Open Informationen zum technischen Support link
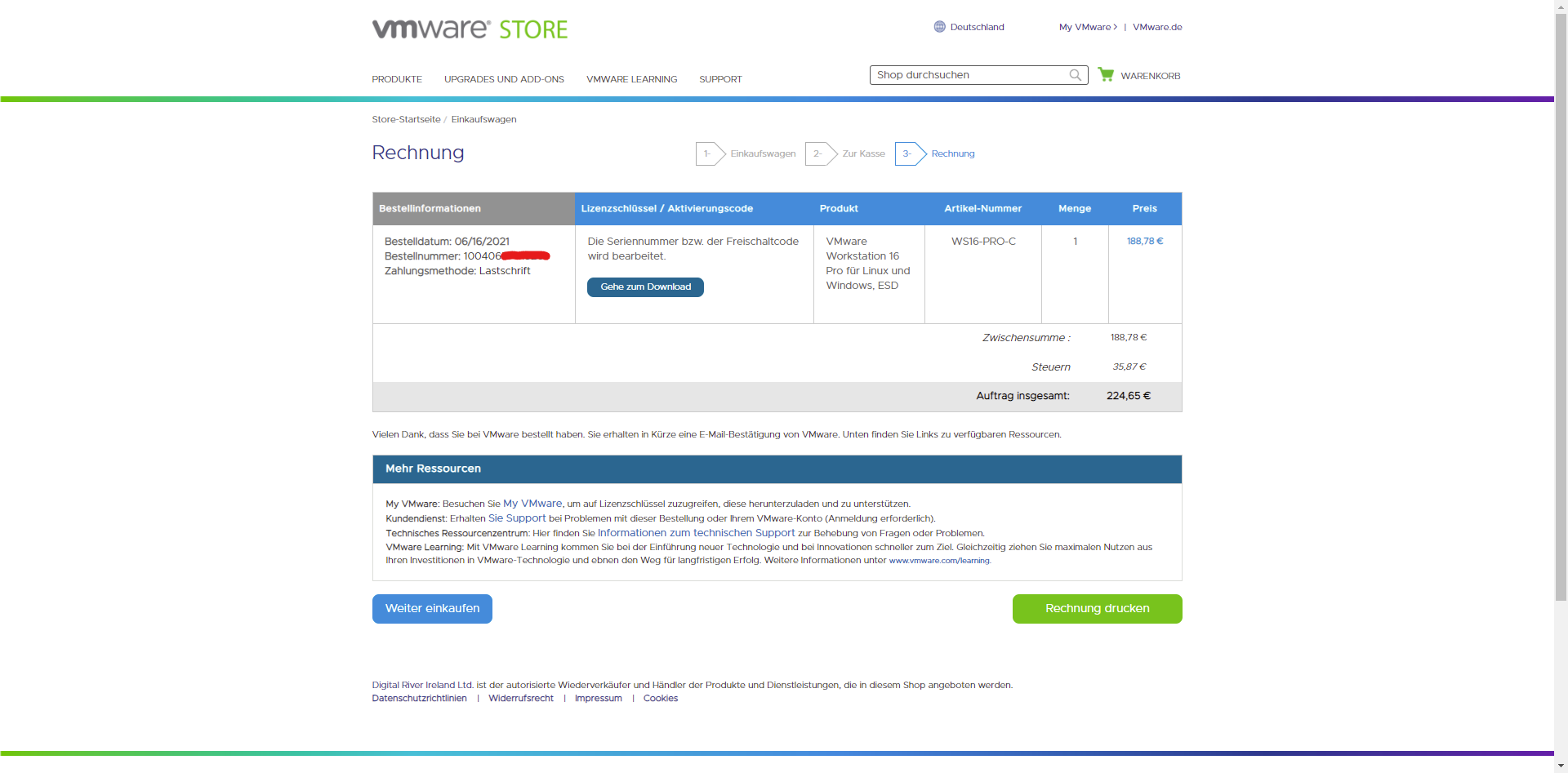 point(696,533)
